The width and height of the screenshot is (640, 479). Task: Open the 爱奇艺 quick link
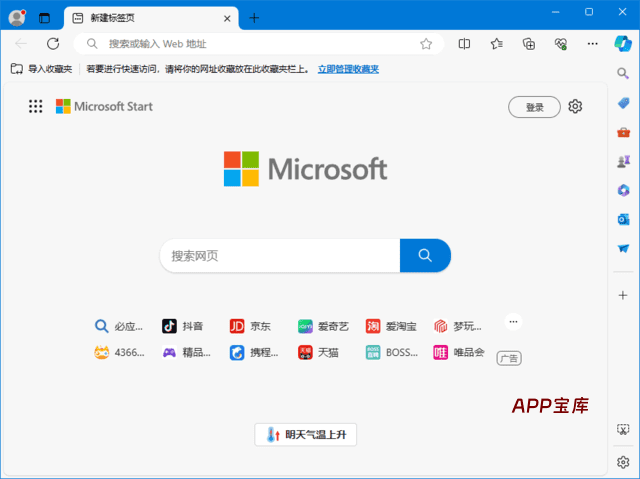click(323, 326)
